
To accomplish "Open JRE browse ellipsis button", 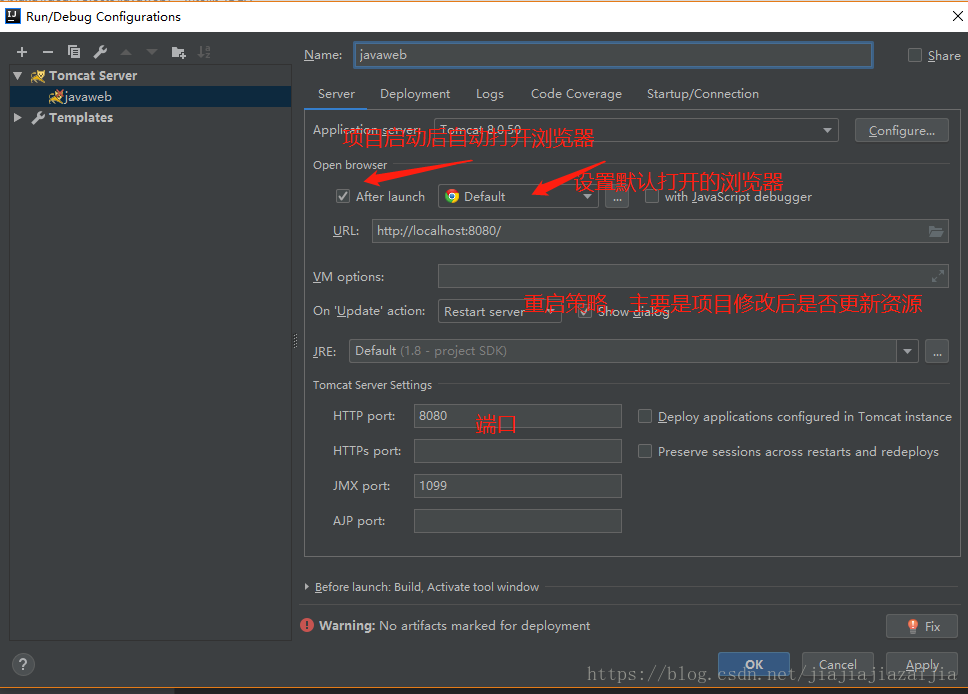I will pyautogui.click(x=937, y=351).
